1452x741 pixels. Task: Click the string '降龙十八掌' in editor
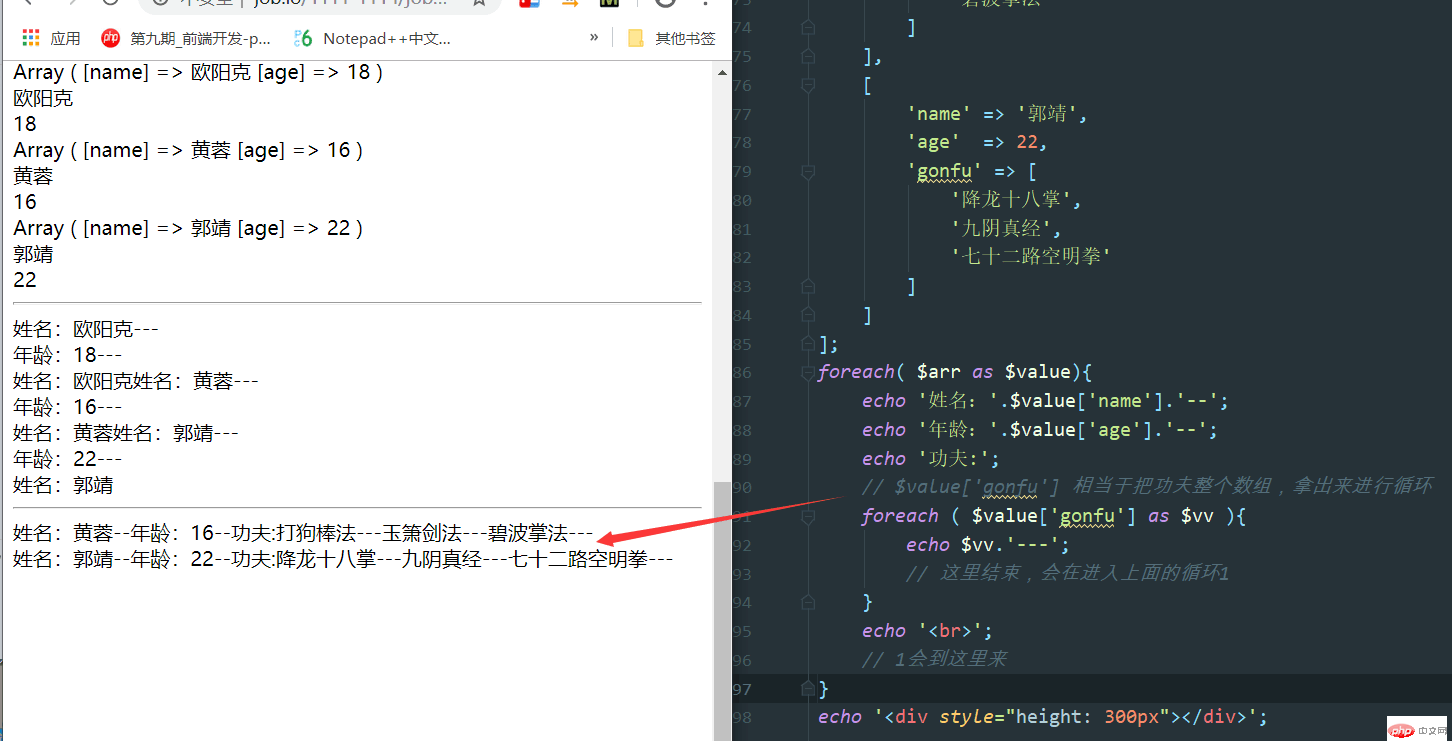coord(1016,200)
